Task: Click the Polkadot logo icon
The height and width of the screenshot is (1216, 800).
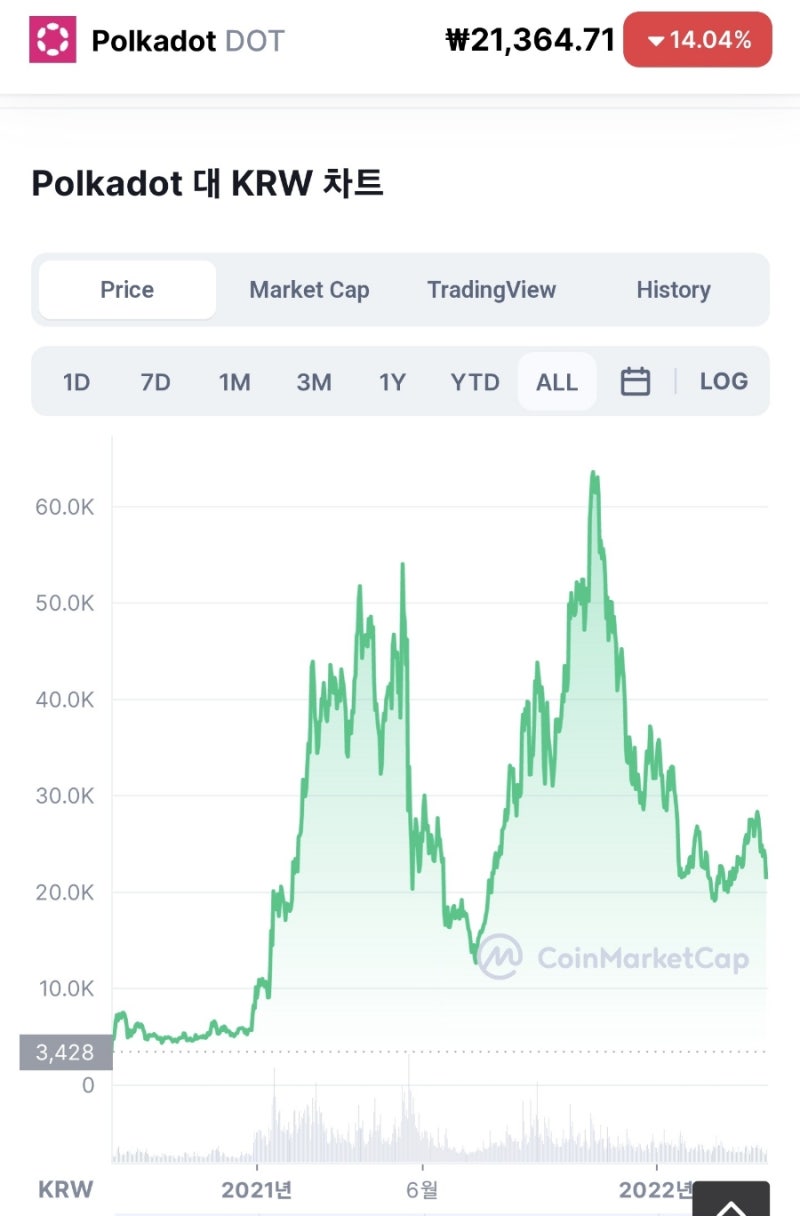Action: coord(52,40)
